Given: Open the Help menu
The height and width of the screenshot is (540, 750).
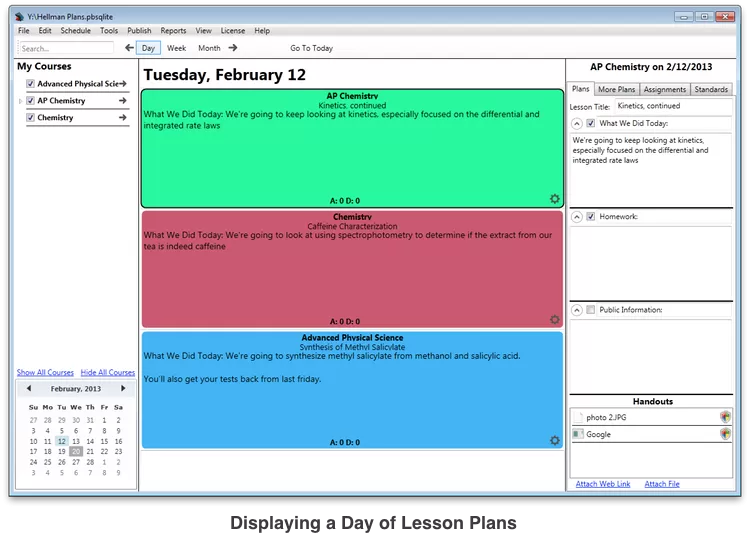Looking at the screenshot, I should click(x=262, y=31).
